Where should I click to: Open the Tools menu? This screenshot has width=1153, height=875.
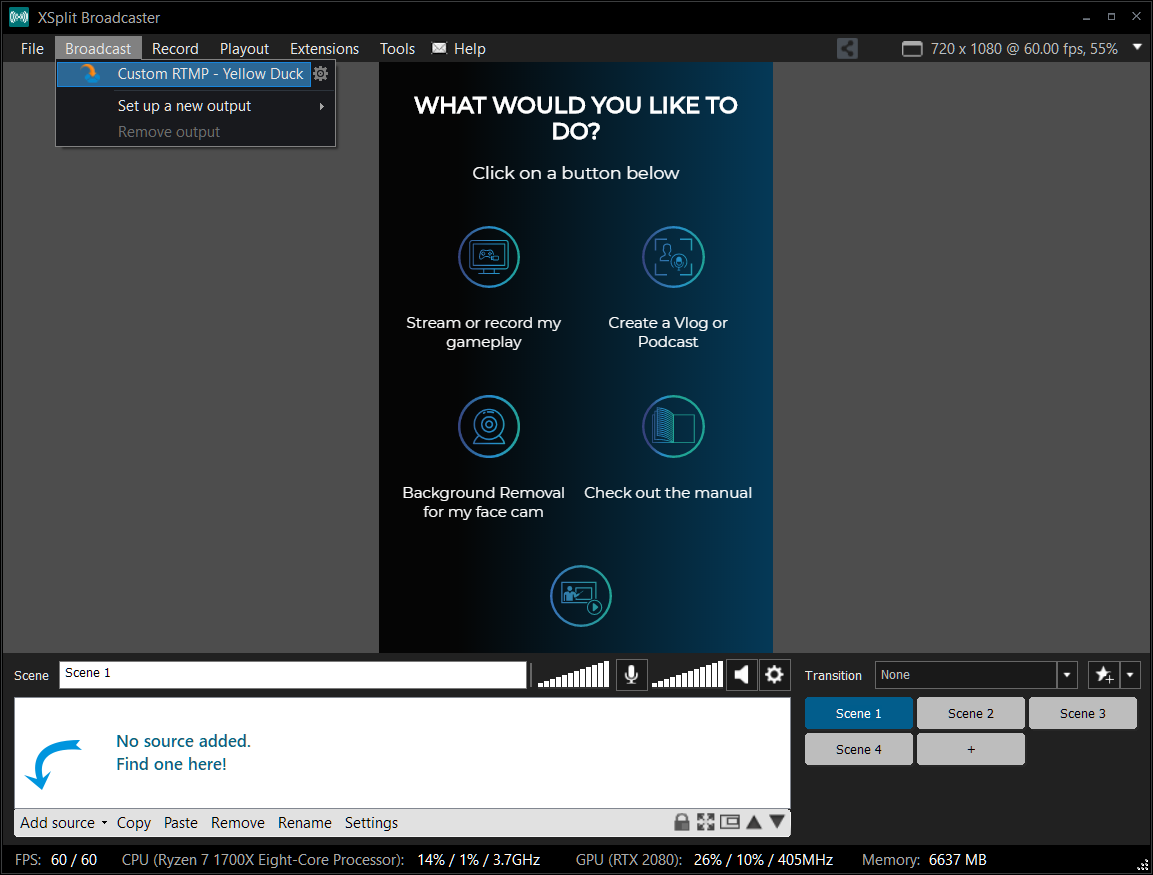[397, 49]
